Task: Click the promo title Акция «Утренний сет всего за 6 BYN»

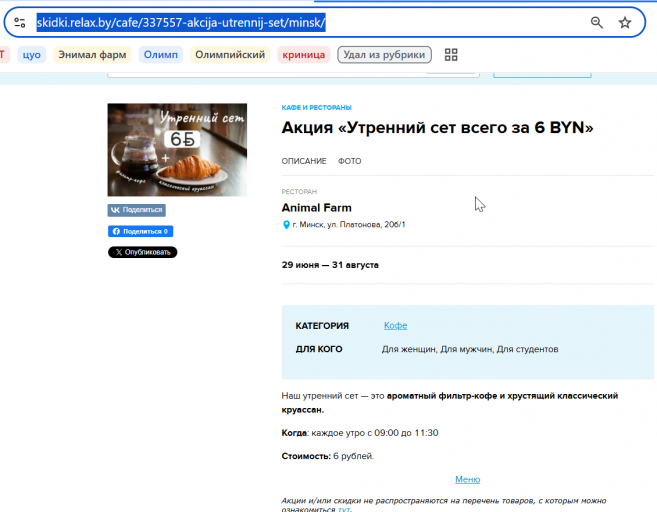Action: [x=437, y=128]
